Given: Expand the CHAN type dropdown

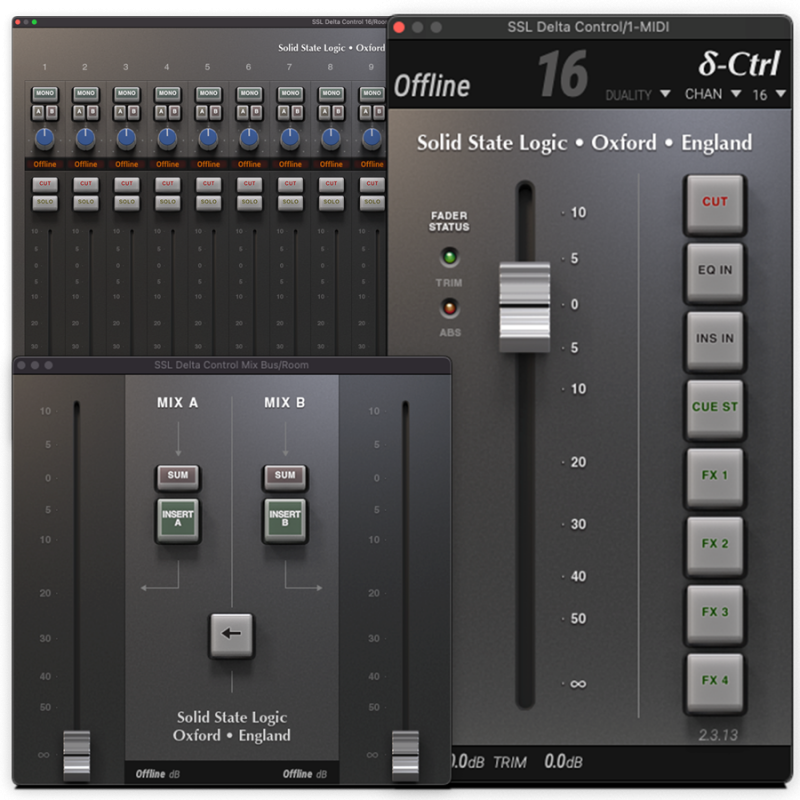Looking at the screenshot, I should click(712, 95).
